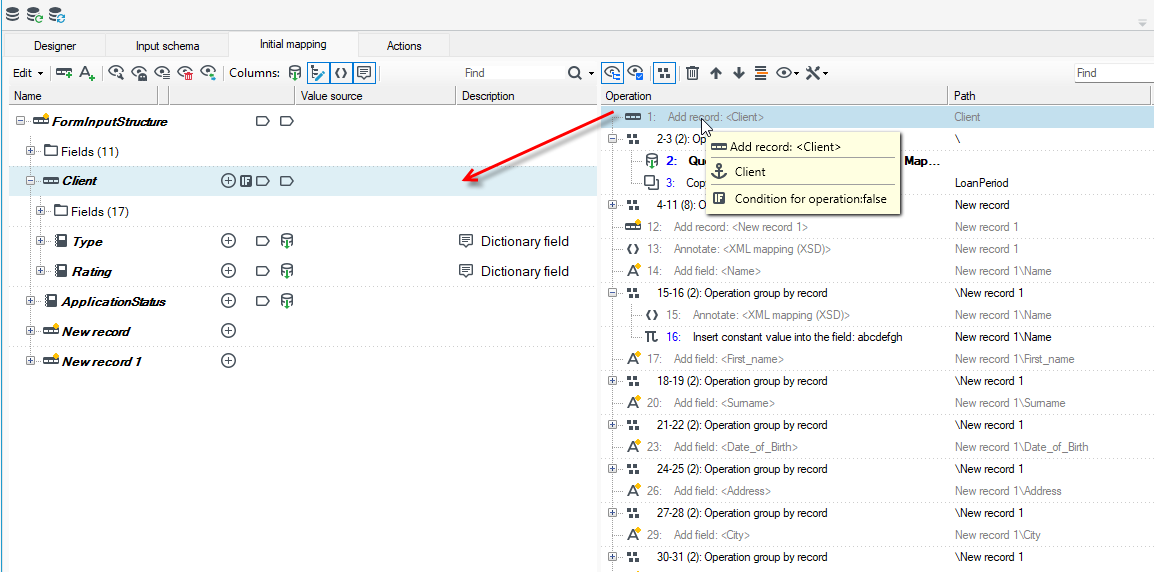Viewport: 1154px width, 572px height.
Task: Click the eye with magnifier icon
Action: [116, 73]
